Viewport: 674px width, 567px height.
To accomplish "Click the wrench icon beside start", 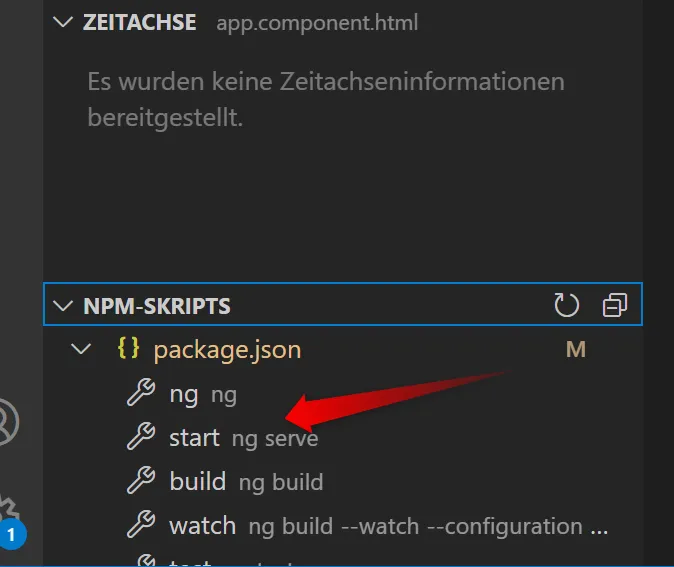I will click(141, 436).
